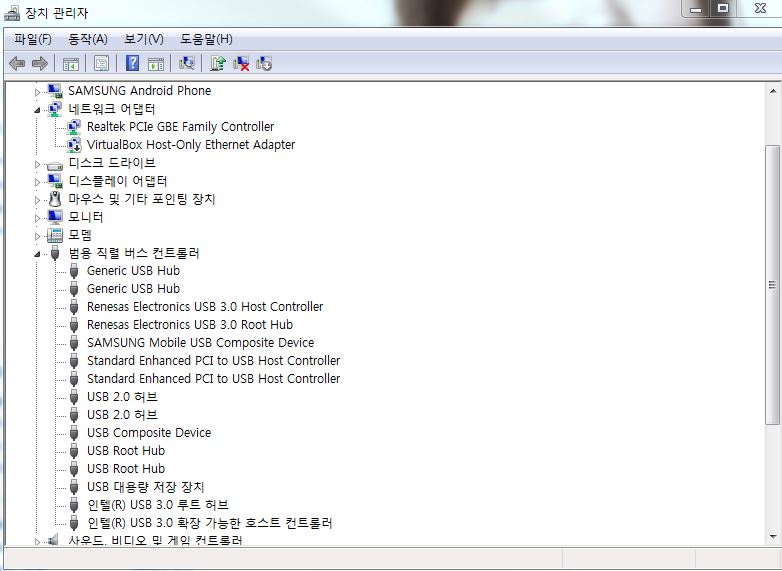Viewport: 782px width, 571px height.
Task: Select the 네트워크 어댑터 label
Action: tap(112, 109)
